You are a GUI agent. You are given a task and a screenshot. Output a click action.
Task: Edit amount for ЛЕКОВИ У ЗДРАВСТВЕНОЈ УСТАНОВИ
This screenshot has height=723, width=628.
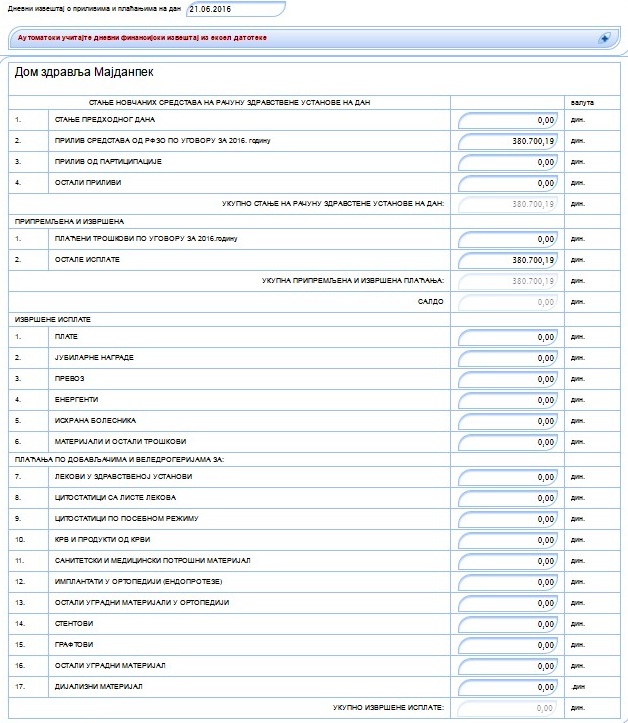[x=508, y=477]
